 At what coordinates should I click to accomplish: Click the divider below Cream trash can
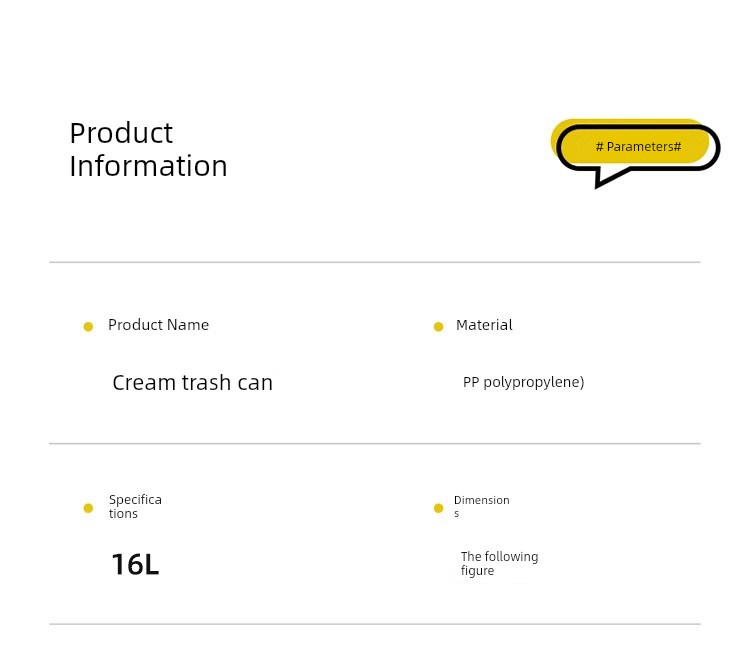click(x=375, y=443)
